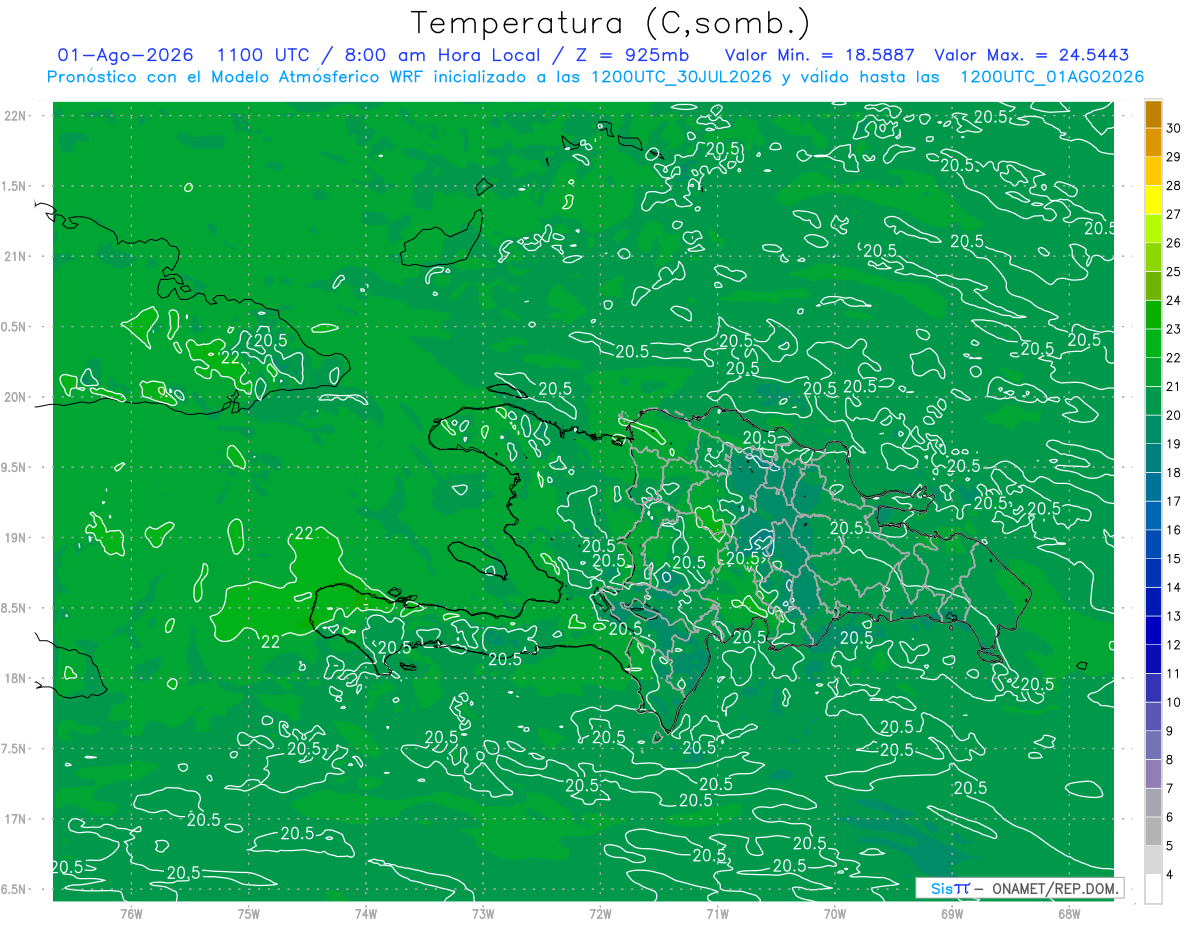Click the '30' value on color scale
The width and height of the screenshot is (1200, 927).
(1174, 128)
